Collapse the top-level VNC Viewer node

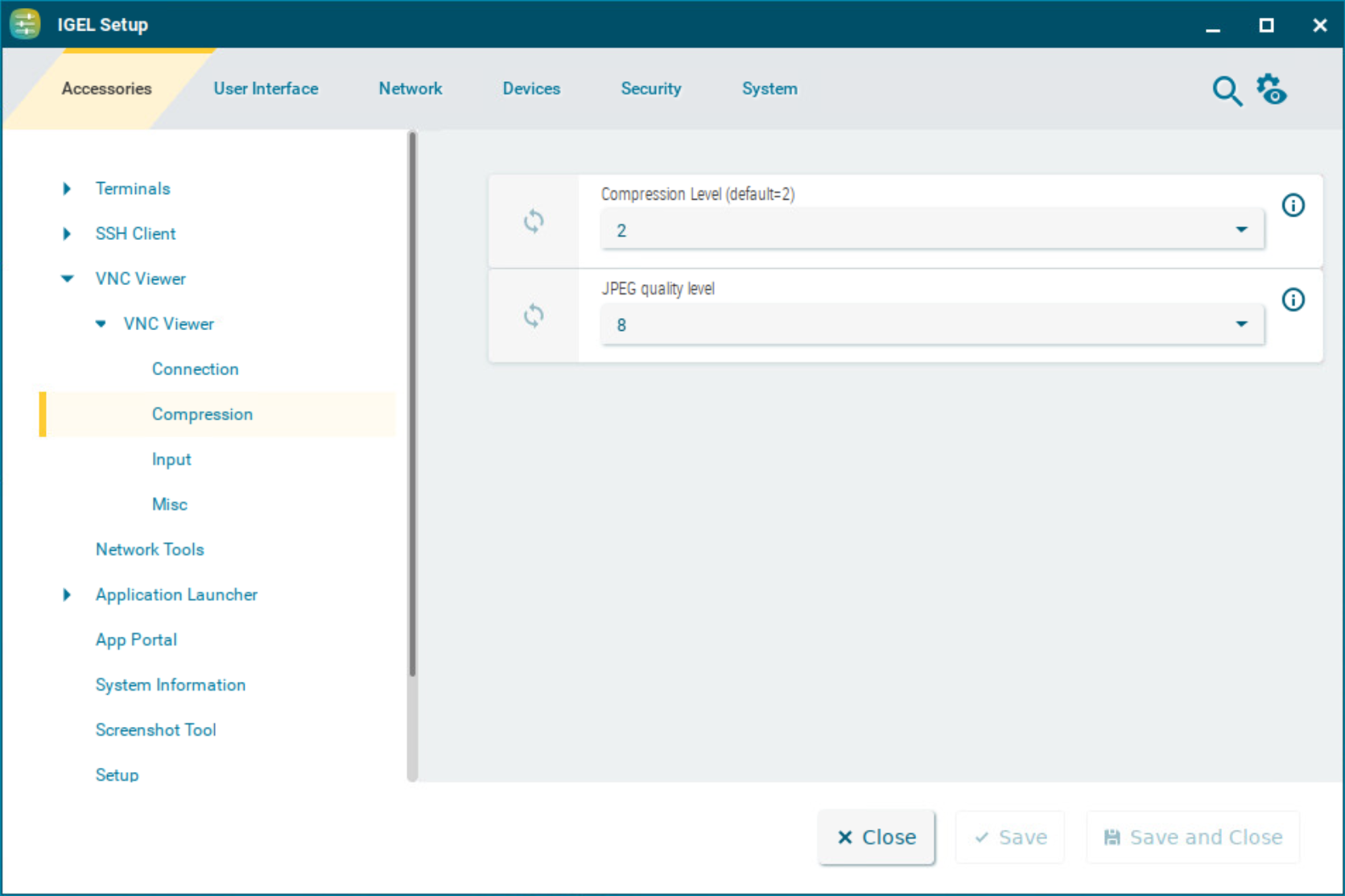(x=67, y=279)
